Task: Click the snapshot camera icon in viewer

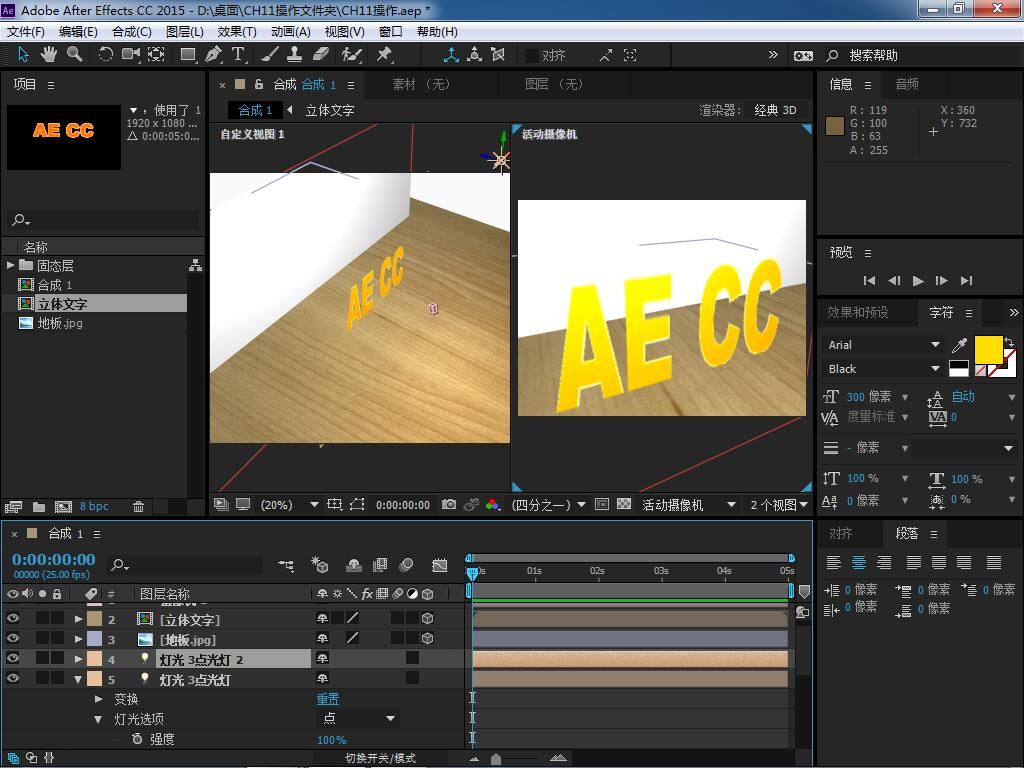Action: pos(449,504)
